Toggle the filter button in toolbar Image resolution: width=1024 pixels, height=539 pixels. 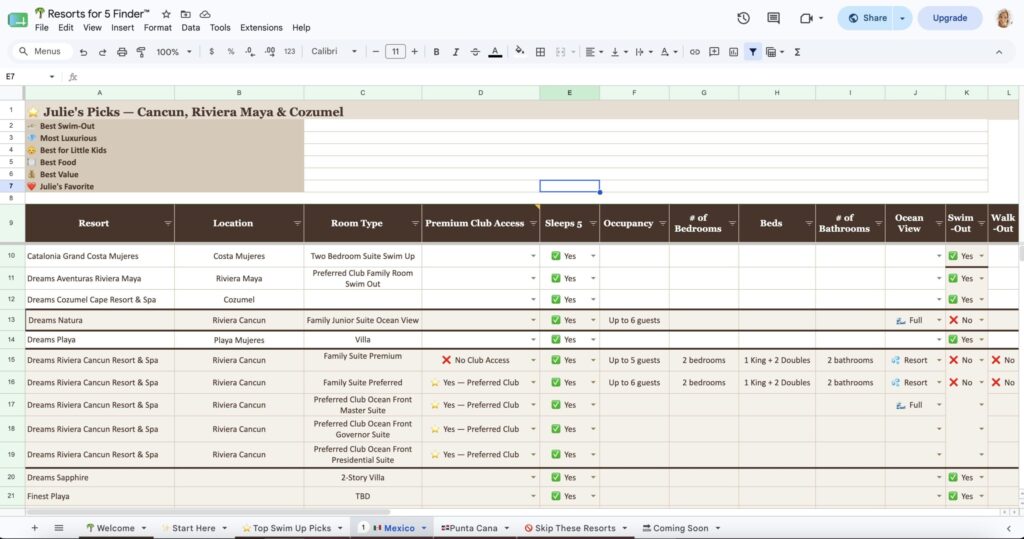753,52
